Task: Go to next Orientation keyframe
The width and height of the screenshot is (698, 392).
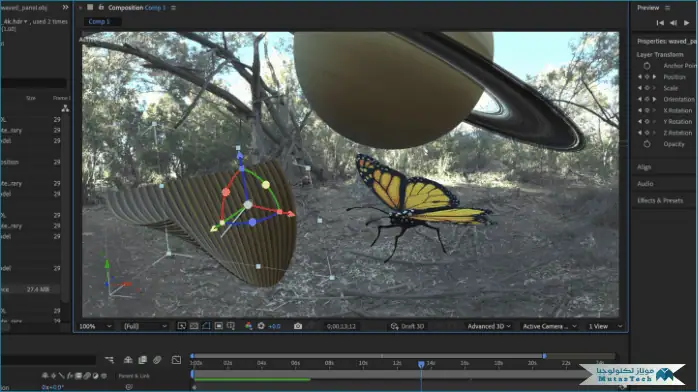Action: 654,99
